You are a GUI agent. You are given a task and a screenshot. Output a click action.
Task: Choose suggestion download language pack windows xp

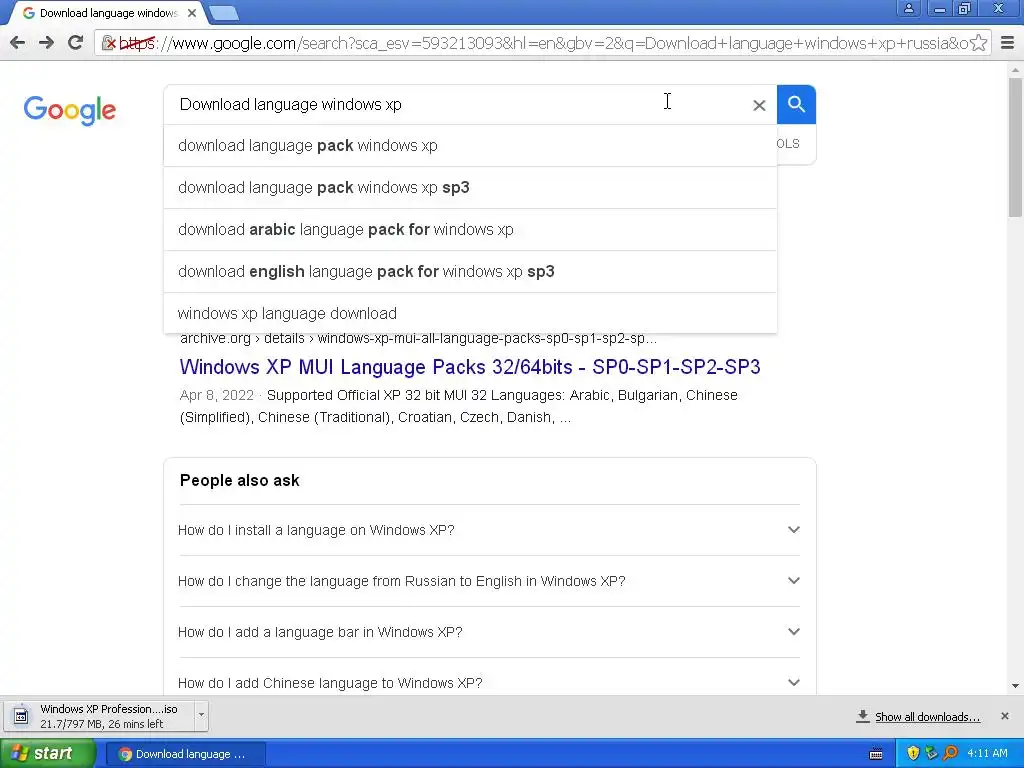click(x=470, y=146)
